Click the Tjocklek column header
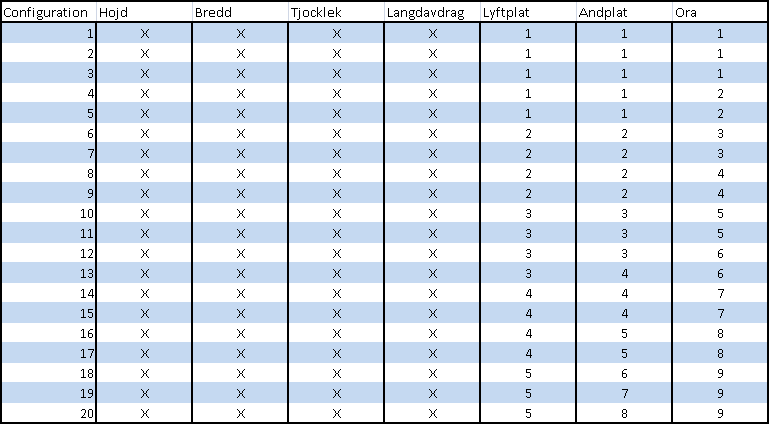Screen dimensions: 769x424 pos(336,12)
